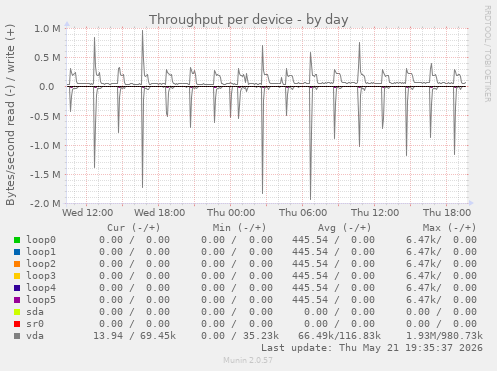The height and width of the screenshot is (371, 497).
Task: Select the loop4 device label
Action: (41, 288)
